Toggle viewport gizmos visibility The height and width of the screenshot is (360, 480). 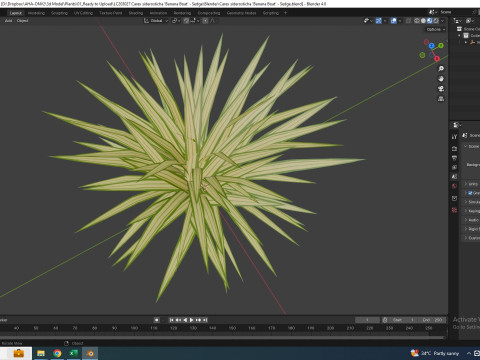(379, 21)
